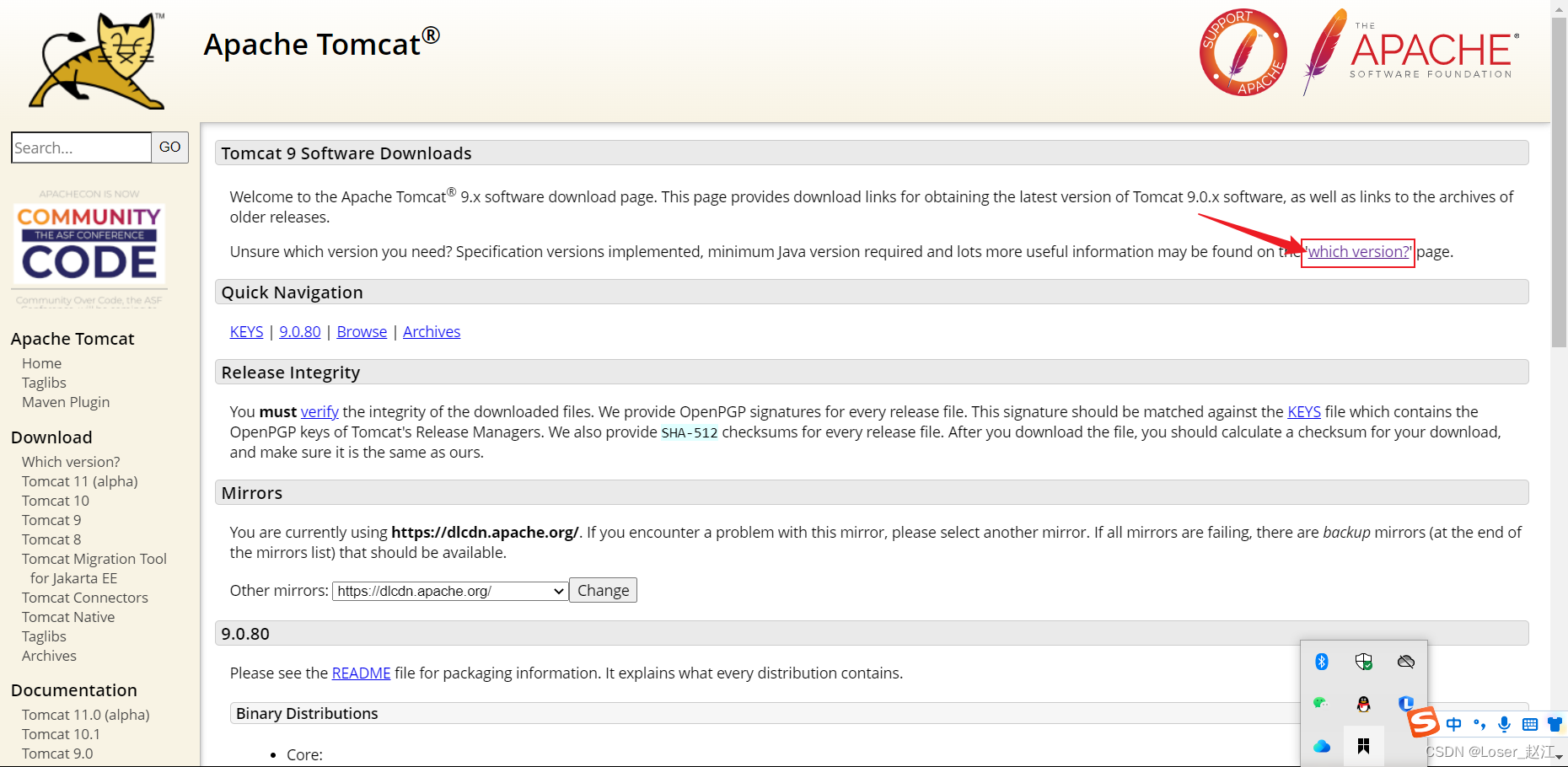This screenshot has width=1568, height=767.
Task: Open Windows Security shield tray icon
Action: (x=1364, y=662)
